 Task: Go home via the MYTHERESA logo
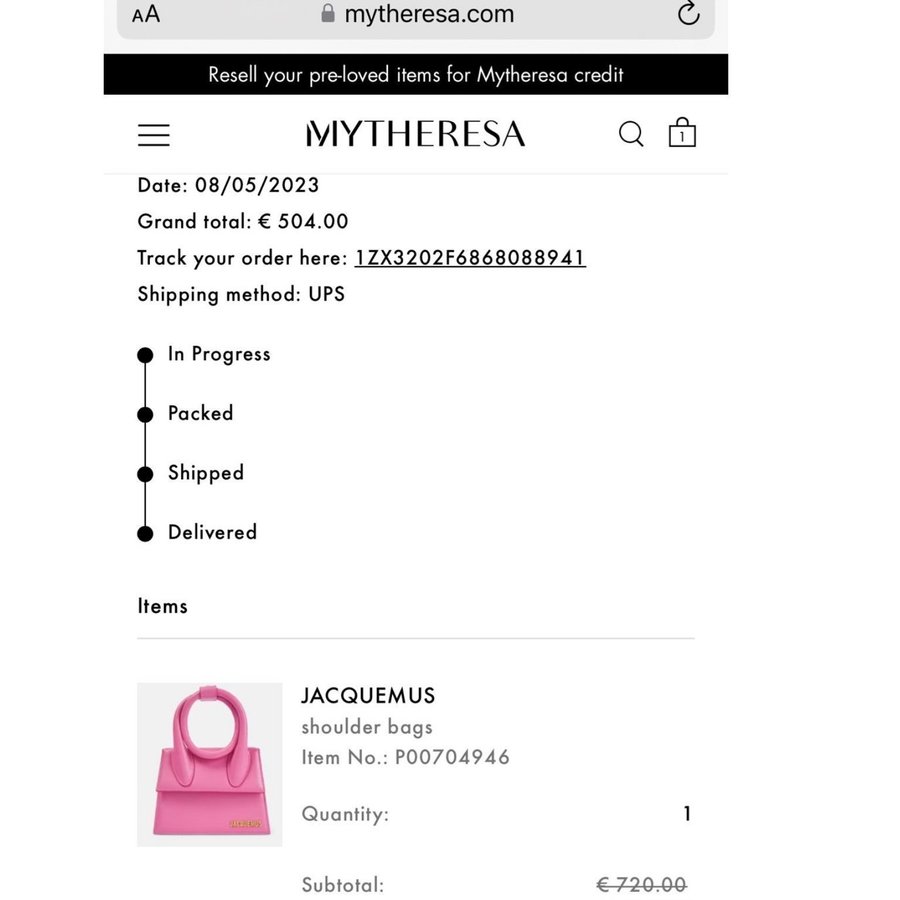click(415, 134)
